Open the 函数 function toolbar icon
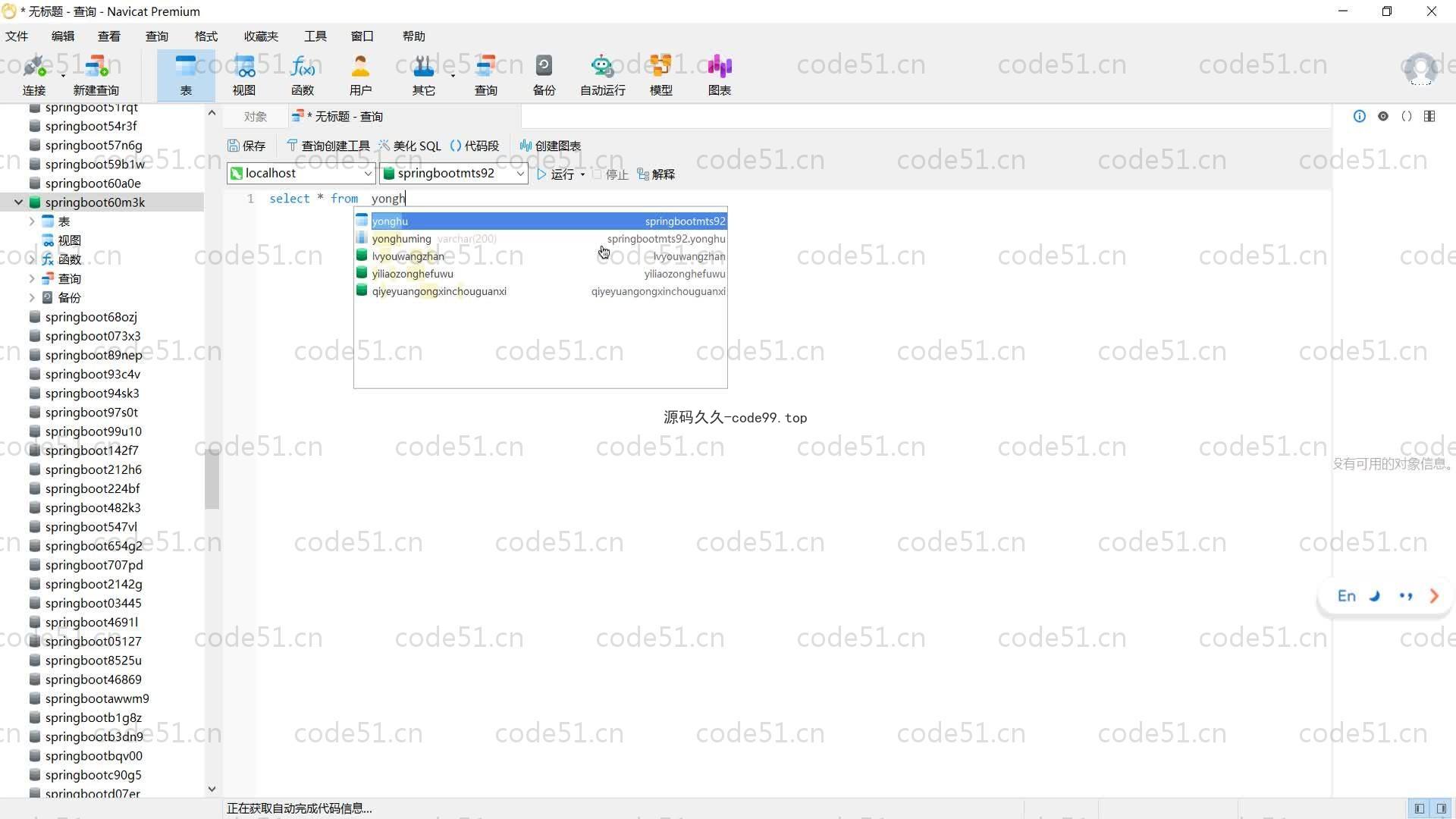Viewport: 1456px width, 819px height. tap(303, 75)
